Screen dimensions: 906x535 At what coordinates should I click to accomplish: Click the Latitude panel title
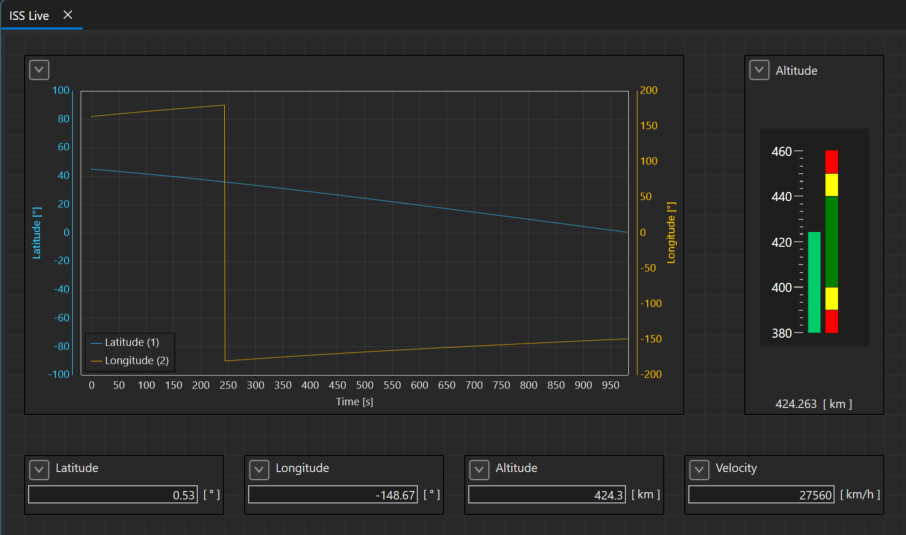(77, 468)
